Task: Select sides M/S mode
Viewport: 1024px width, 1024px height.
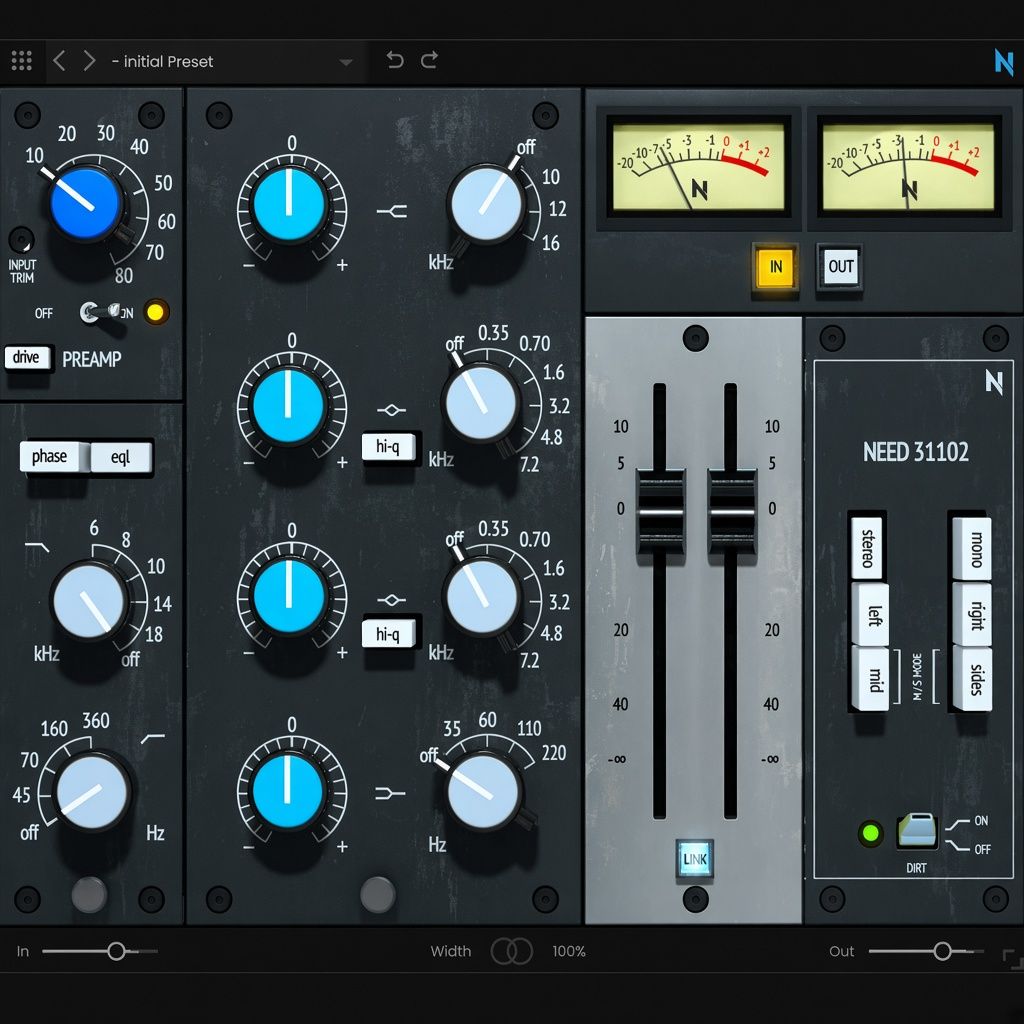Action: point(972,679)
